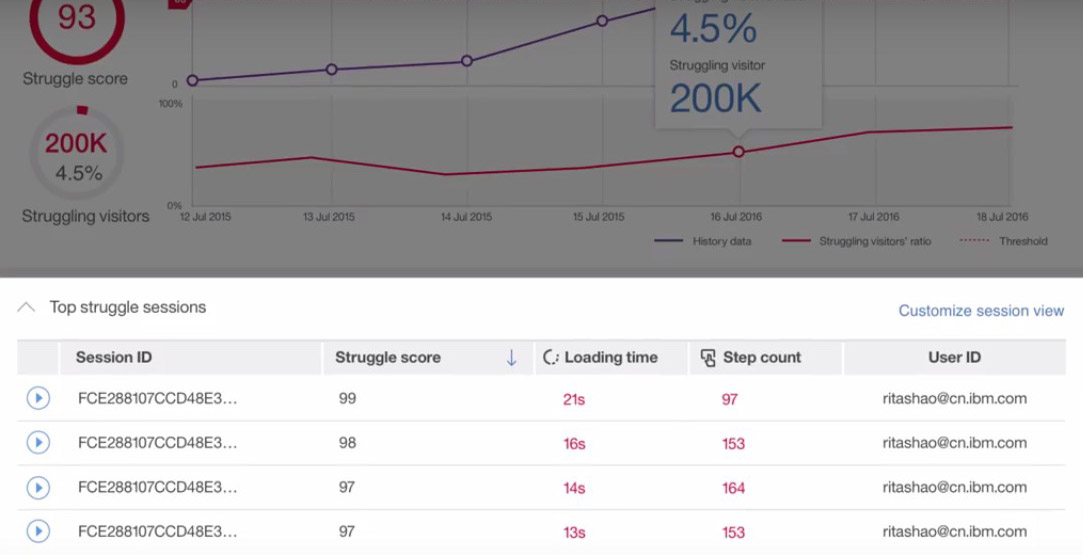1083x555 pixels.
Task: Toggle the Struggling visitors' ratio legend entry
Action: click(x=856, y=241)
